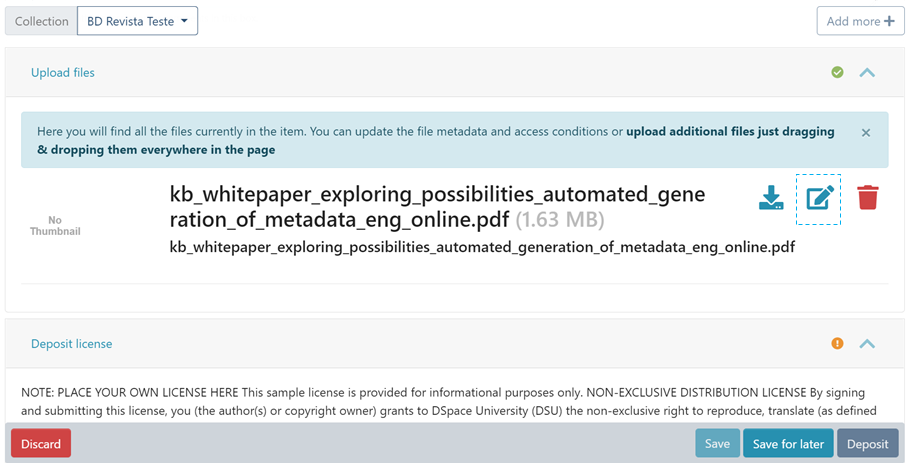Click the Add more button
Viewport: 912px width, 463px height.
coord(860,21)
